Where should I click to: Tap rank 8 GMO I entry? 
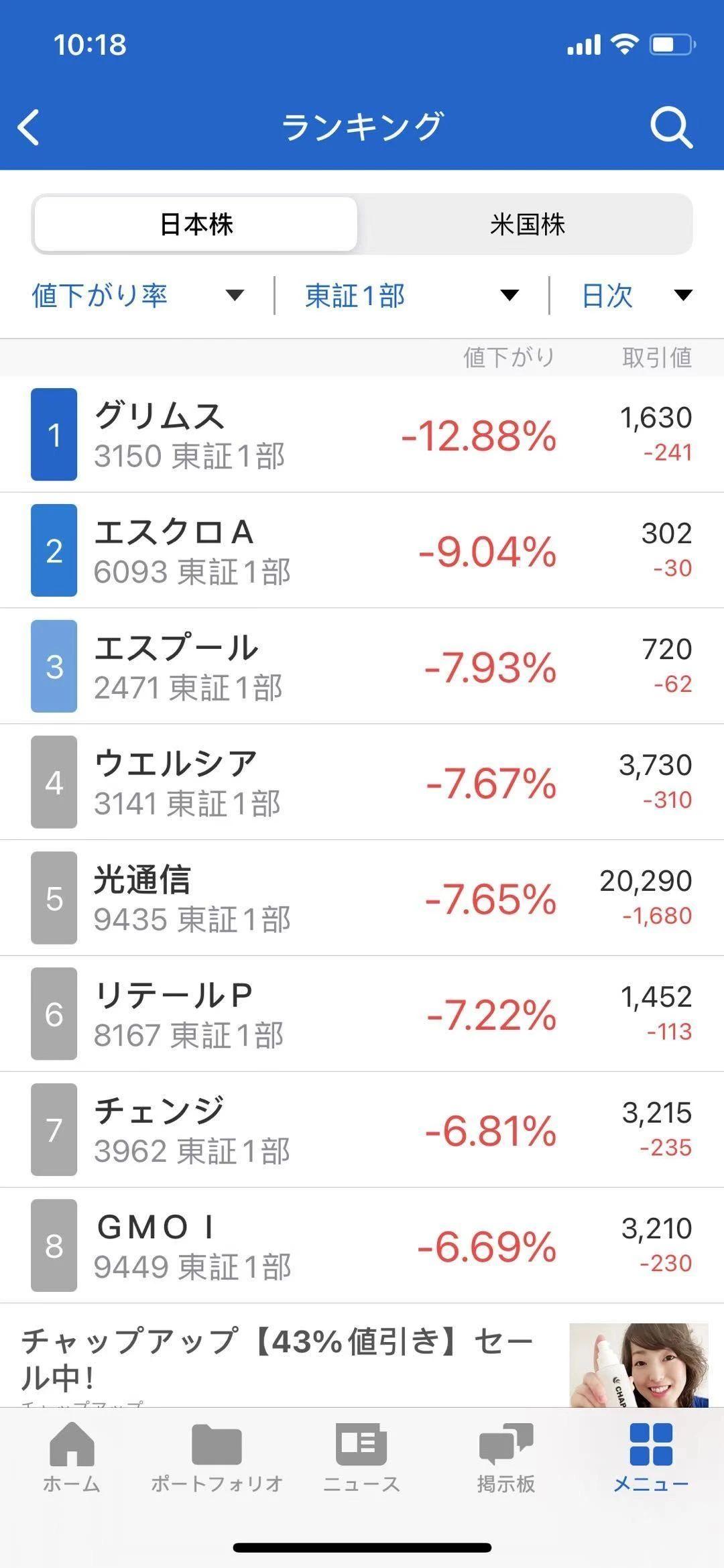coord(362,1246)
